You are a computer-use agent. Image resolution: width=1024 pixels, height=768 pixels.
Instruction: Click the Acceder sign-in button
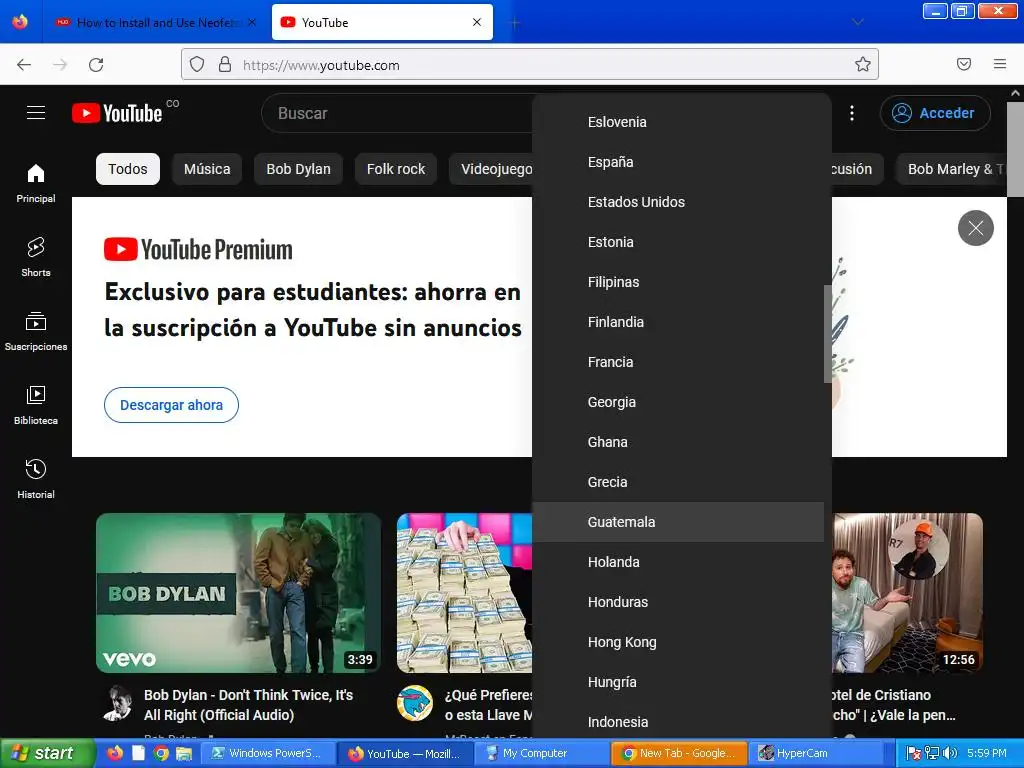[x=935, y=113]
